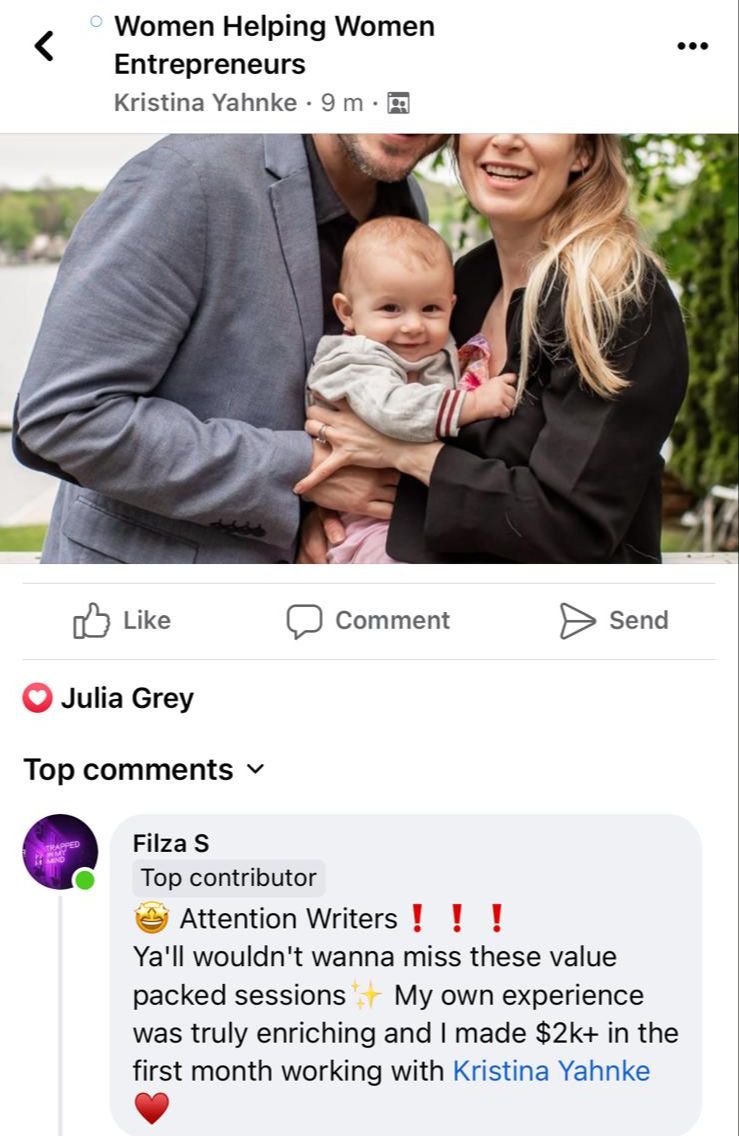The image size is (739, 1136).
Task: Tap the group members privacy icon
Action: pos(398,104)
